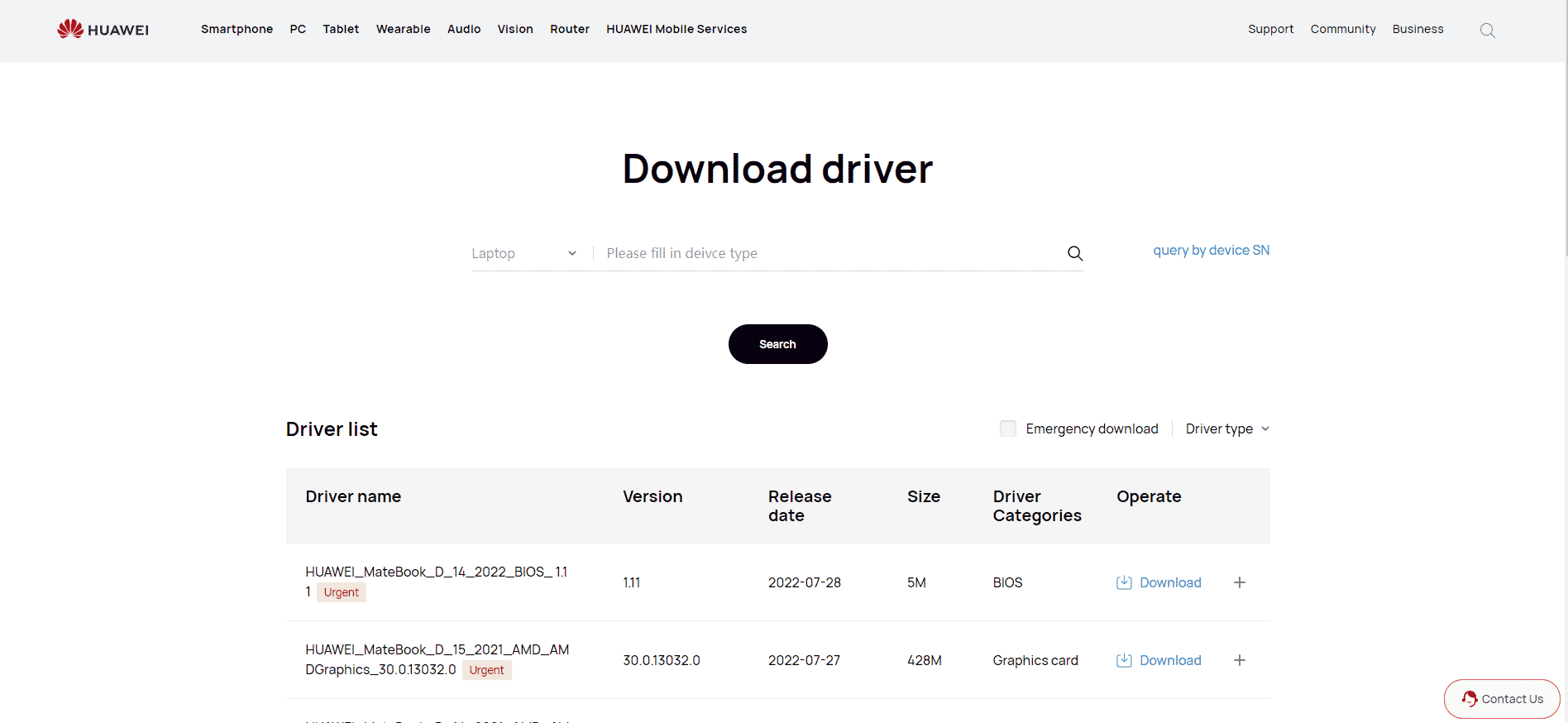Viewport: 1568px width, 723px height.
Task: Click version 1.11 cell
Action: (x=632, y=582)
